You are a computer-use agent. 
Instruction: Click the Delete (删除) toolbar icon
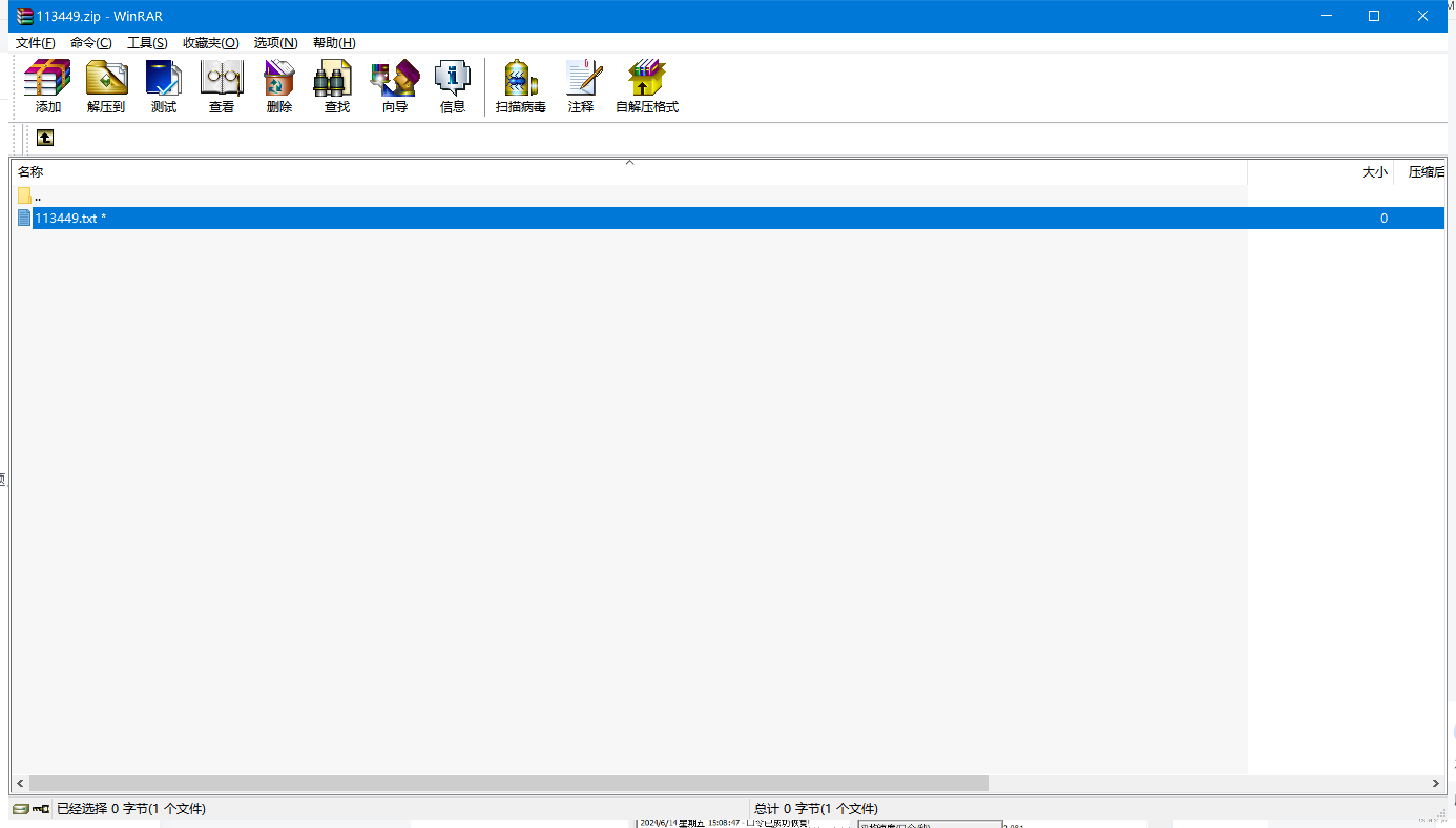pyautogui.click(x=279, y=86)
